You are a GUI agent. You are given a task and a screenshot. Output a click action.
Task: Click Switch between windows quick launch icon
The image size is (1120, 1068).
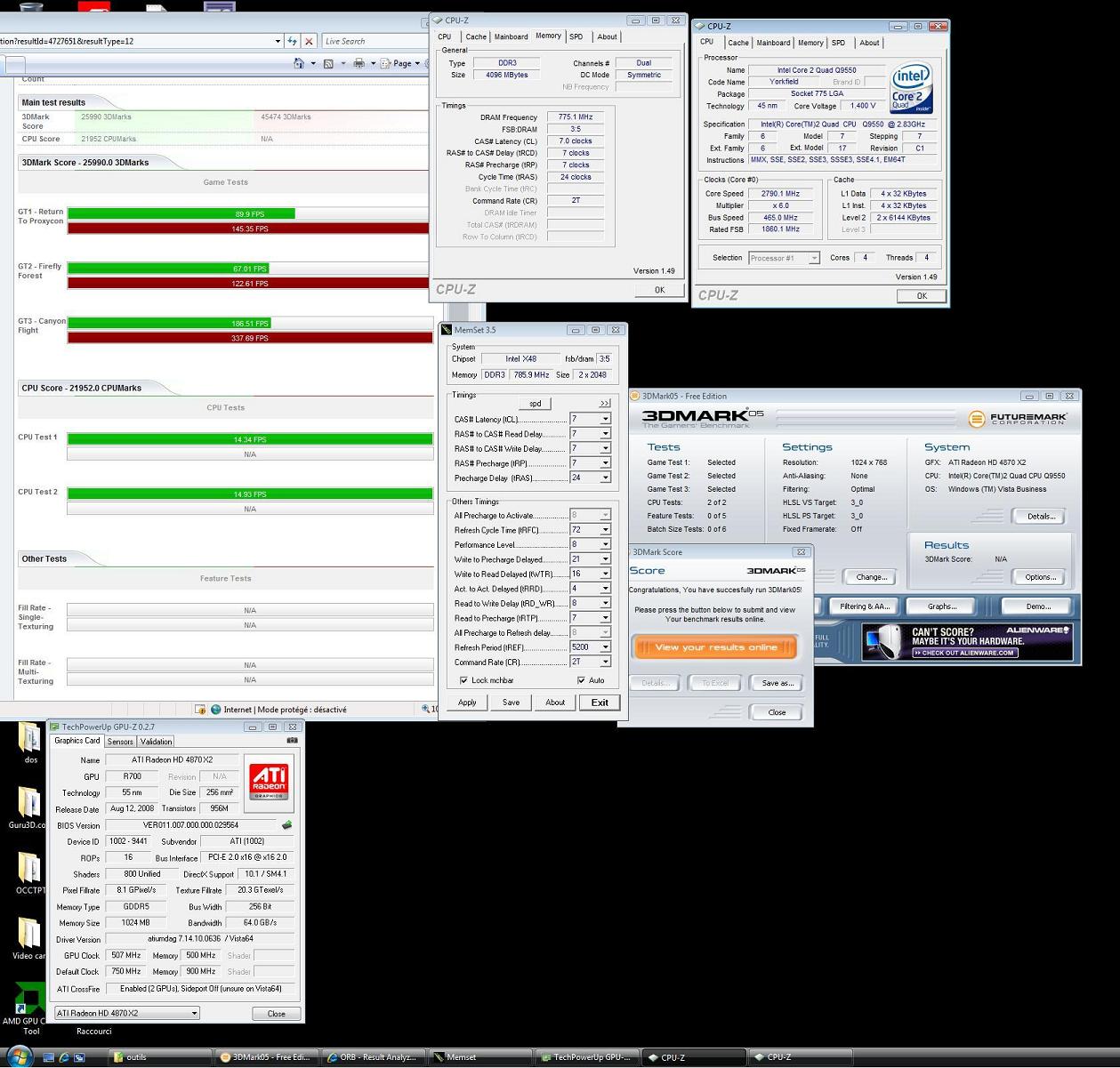click(x=79, y=1057)
